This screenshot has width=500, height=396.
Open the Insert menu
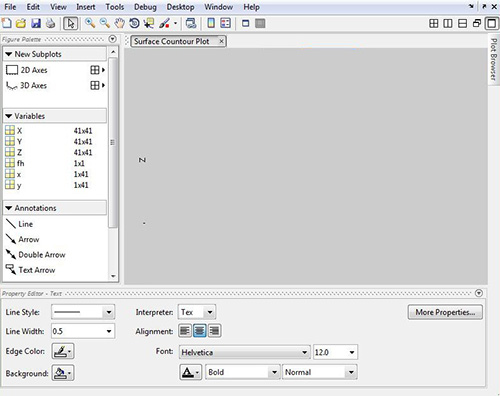[x=86, y=7]
